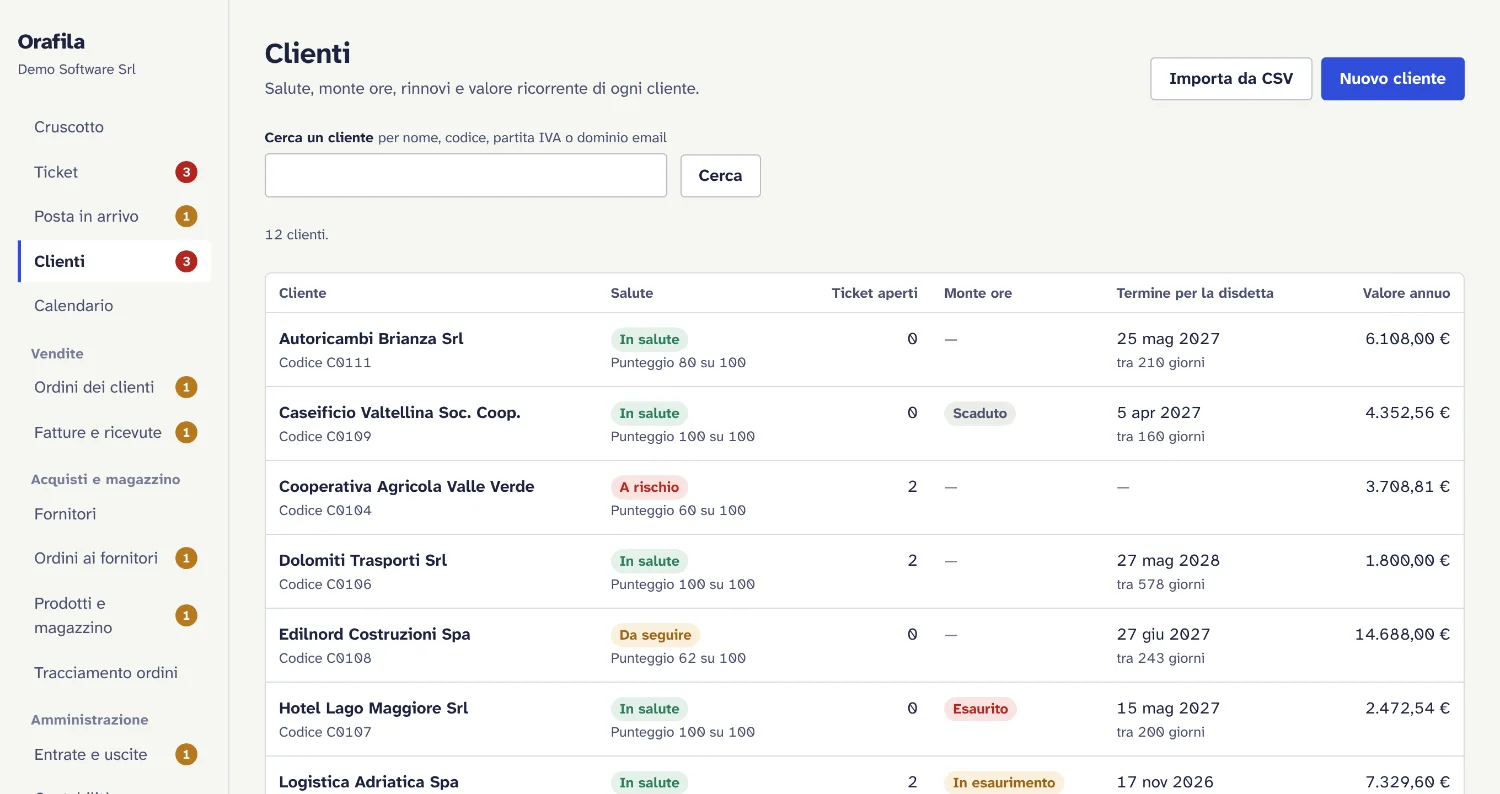Click the Codice C0106 text
Image resolution: width=1500 pixels, height=794 pixels.
pos(325,584)
